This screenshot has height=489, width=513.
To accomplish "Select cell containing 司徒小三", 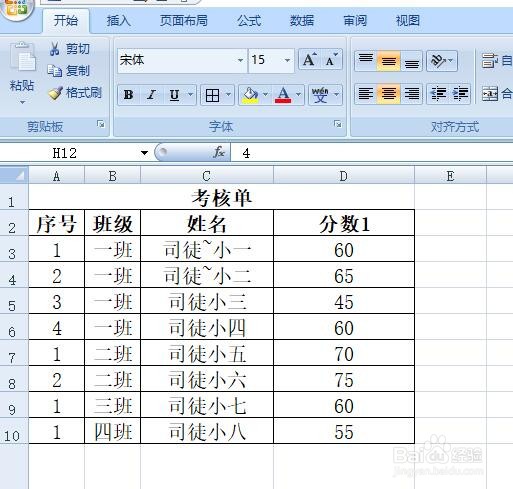I will pyautogui.click(x=207, y=301).
